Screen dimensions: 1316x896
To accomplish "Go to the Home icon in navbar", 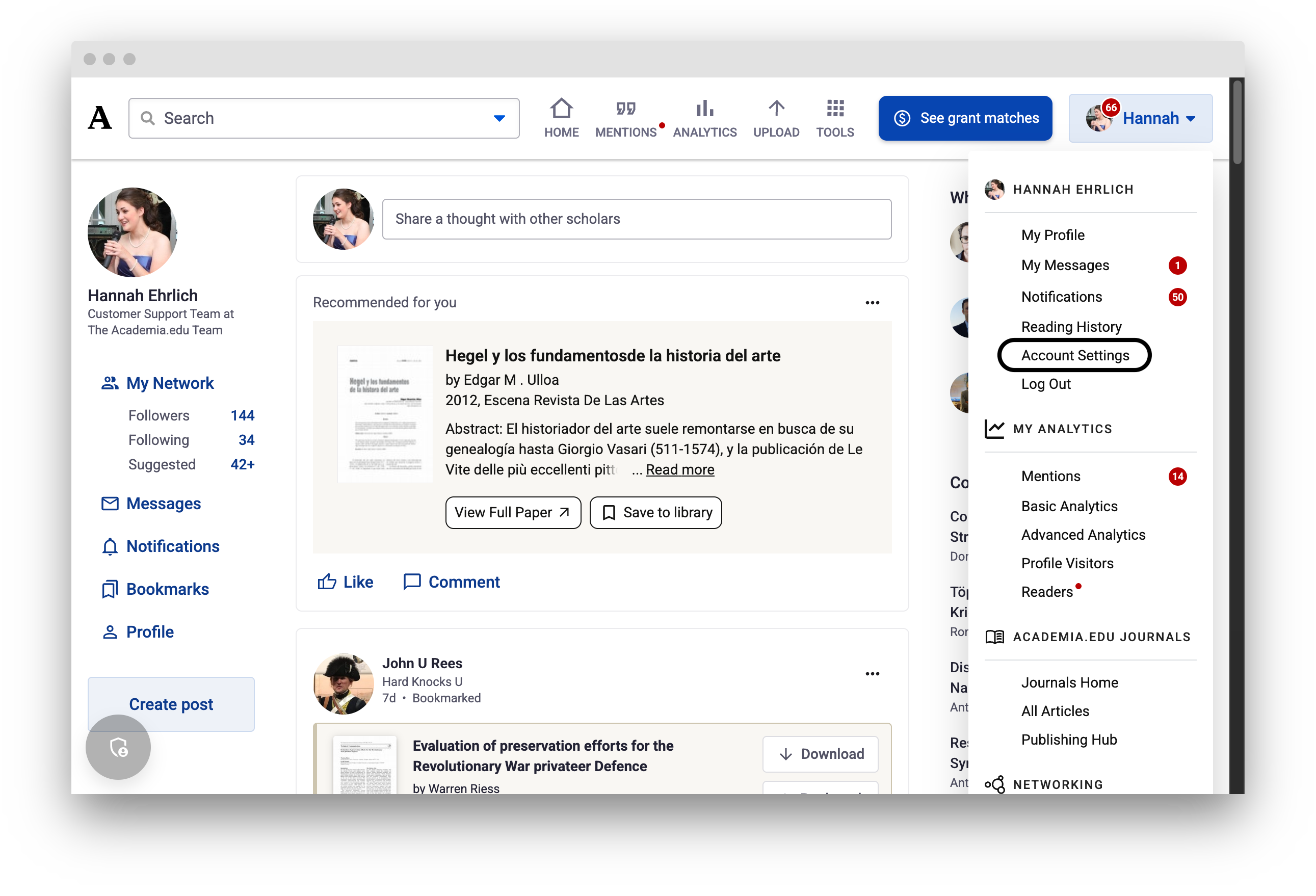I will point(561,109).
